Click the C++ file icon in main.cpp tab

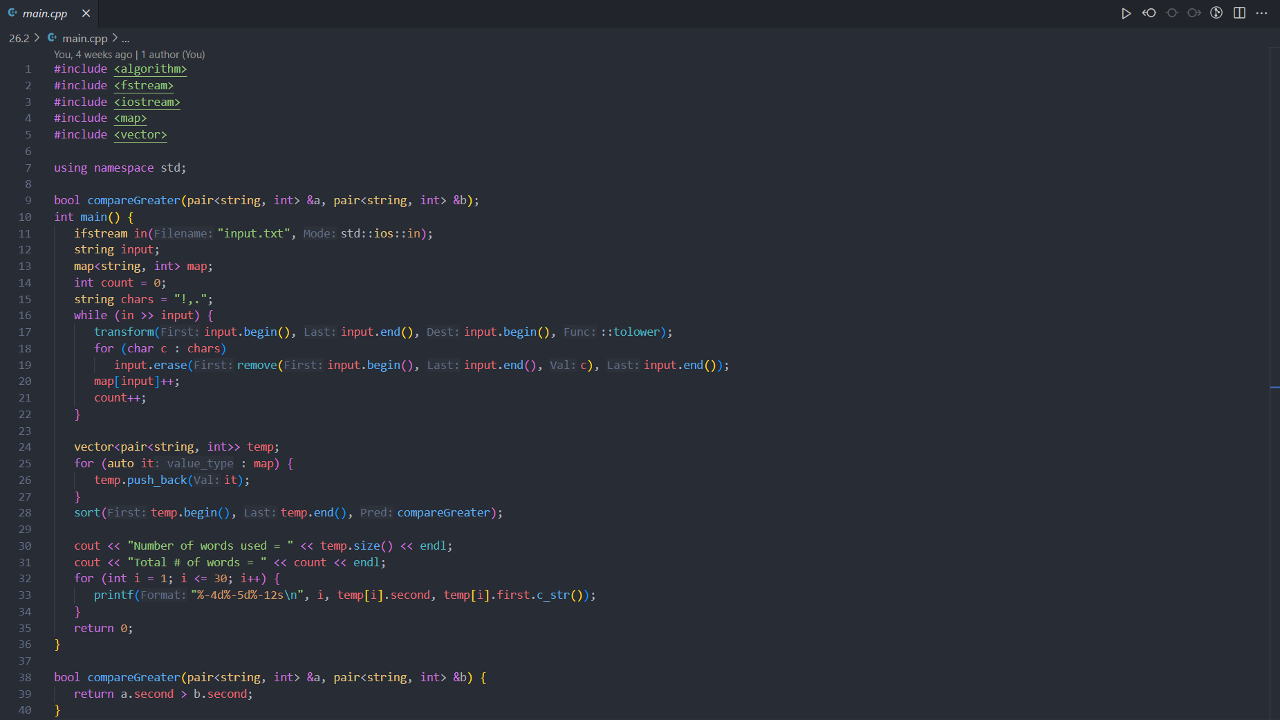click(13, 14)
